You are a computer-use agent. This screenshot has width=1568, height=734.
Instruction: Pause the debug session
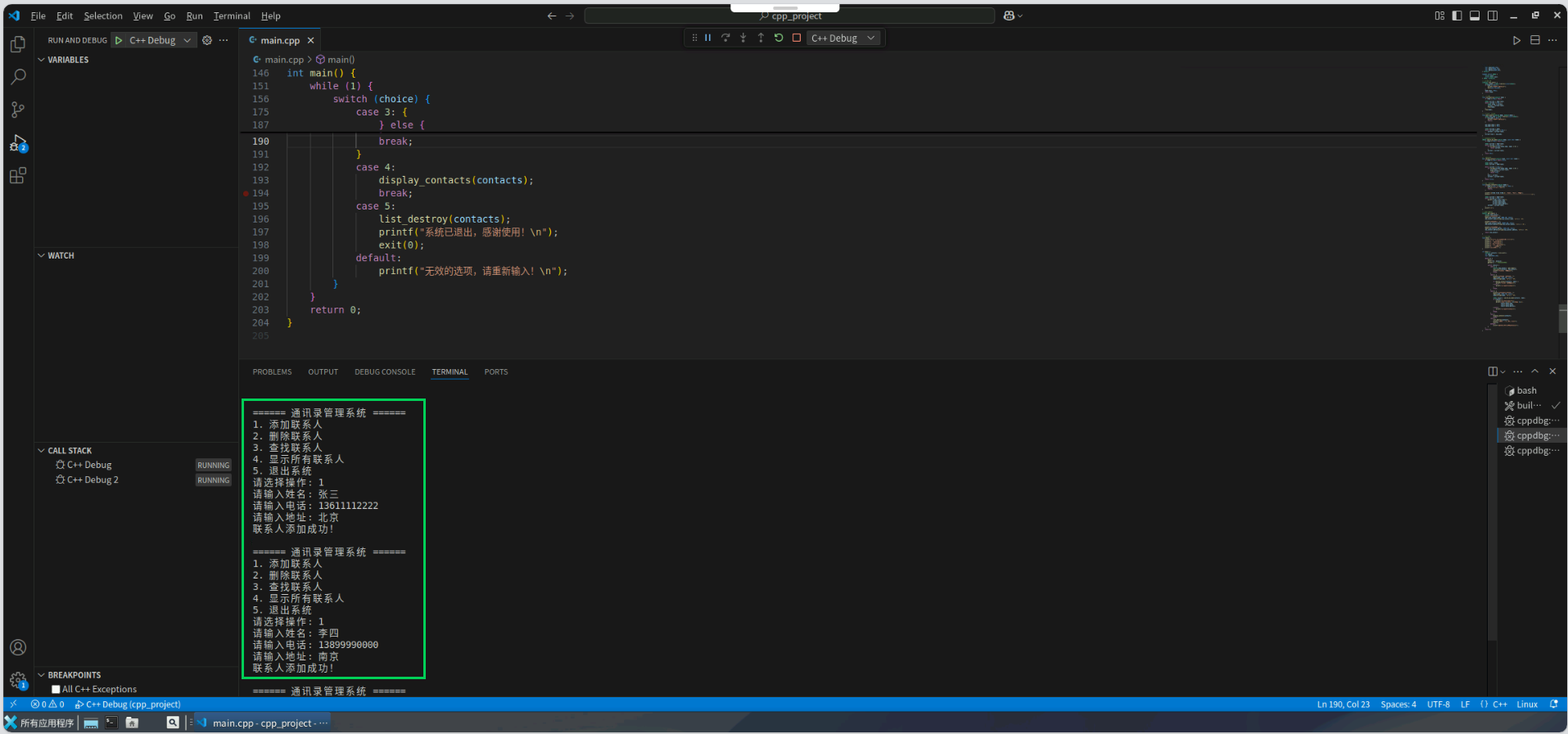[708, 38]
